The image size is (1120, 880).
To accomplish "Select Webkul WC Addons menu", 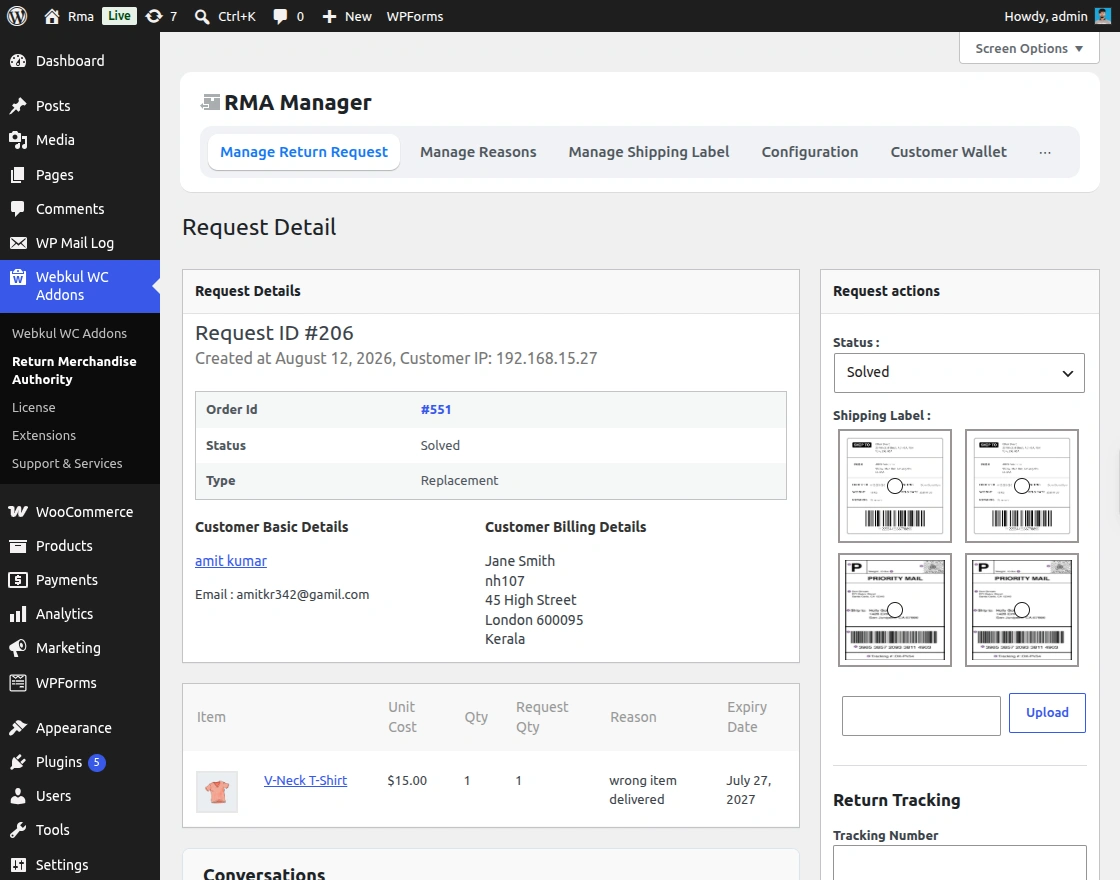I will [x=80, y=286].
